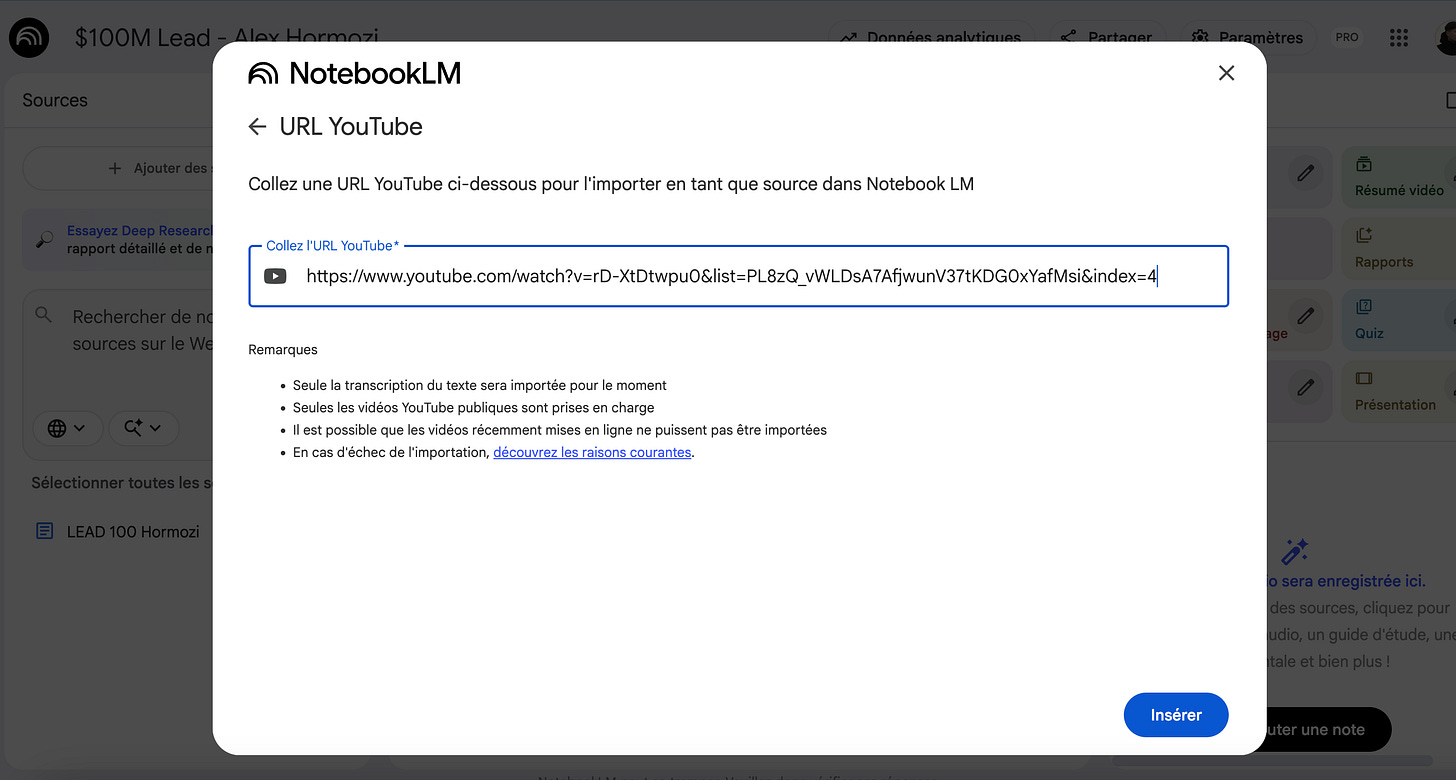Open the Résumé vidéo tile
This screenshot has height=780, width=1456.
[1399, 177]
